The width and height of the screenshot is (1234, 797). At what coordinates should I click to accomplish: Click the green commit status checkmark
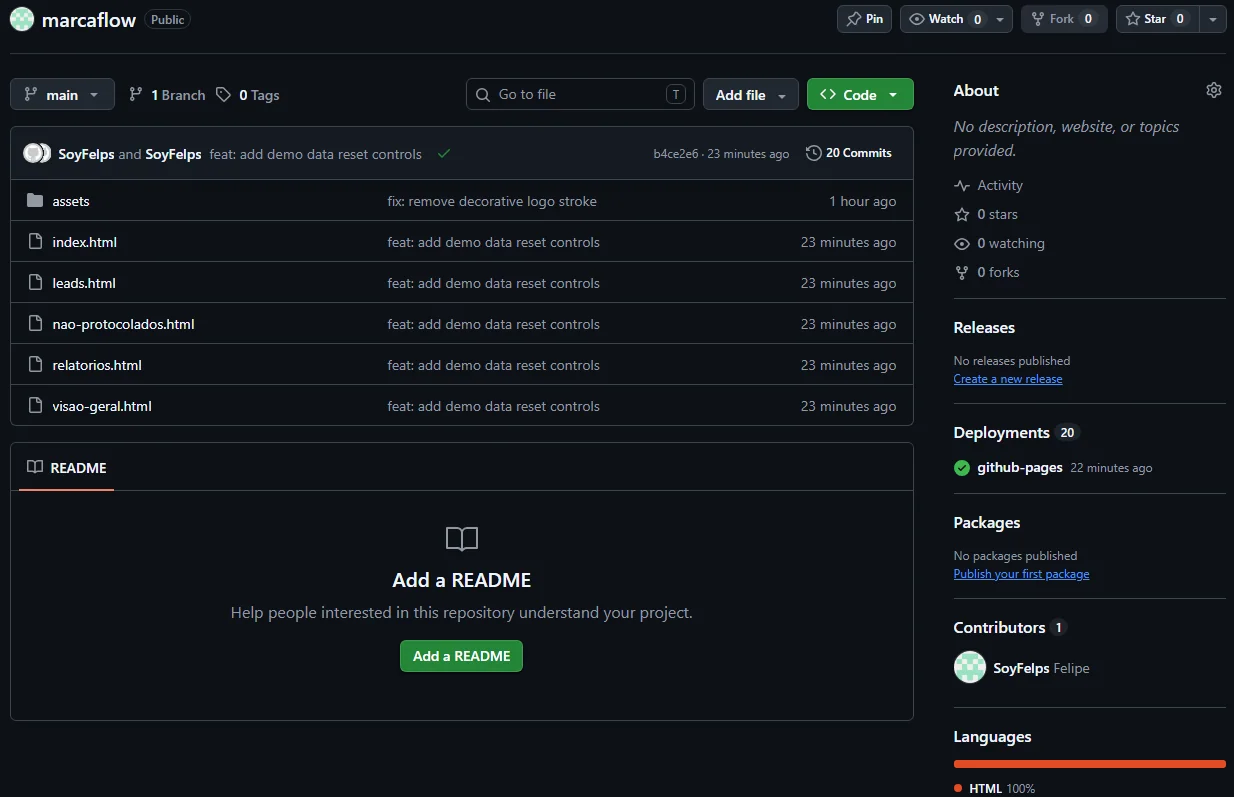[x=444, y=154]
